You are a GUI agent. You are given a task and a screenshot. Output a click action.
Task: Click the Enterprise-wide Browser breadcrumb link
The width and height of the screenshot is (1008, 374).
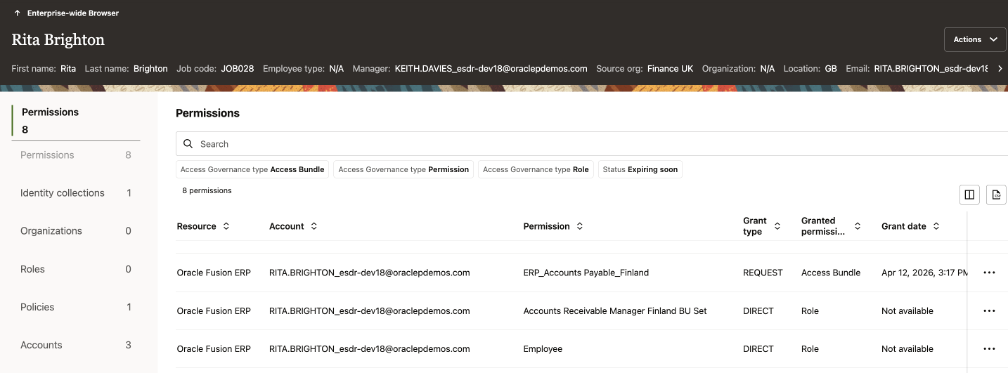click(73, 13)
